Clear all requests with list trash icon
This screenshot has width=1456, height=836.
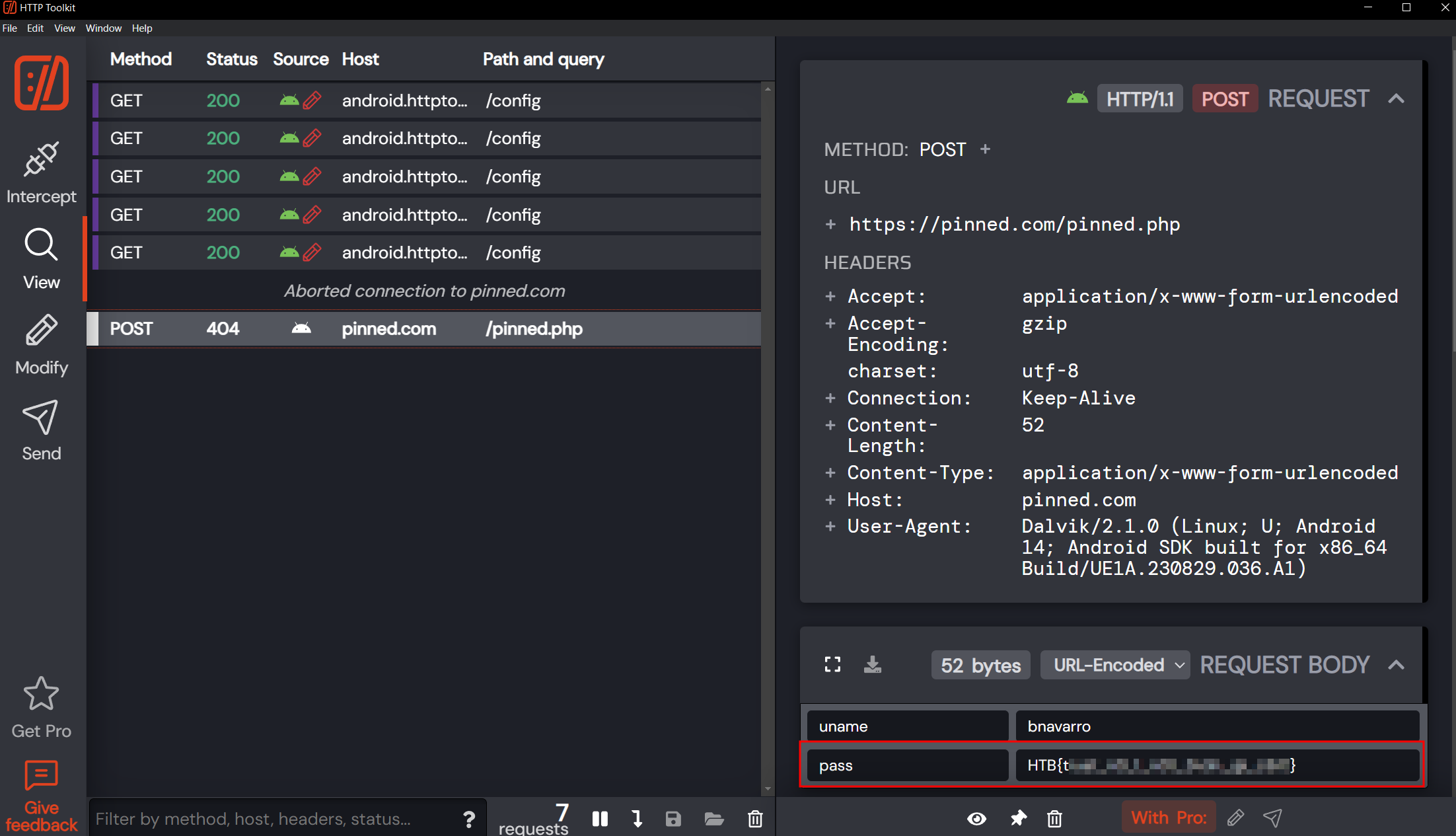755,819
